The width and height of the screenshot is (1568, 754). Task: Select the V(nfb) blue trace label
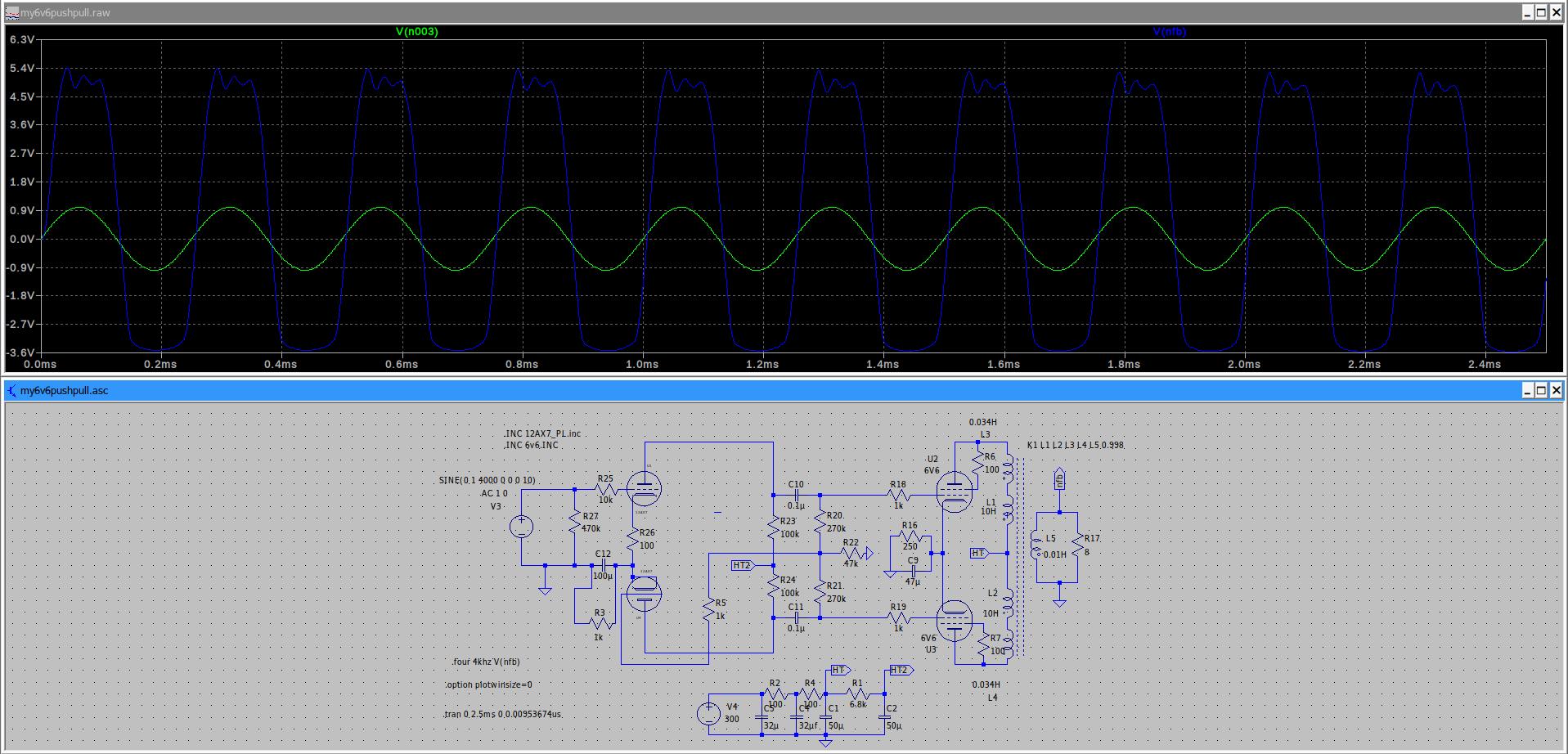point(1169,32)
